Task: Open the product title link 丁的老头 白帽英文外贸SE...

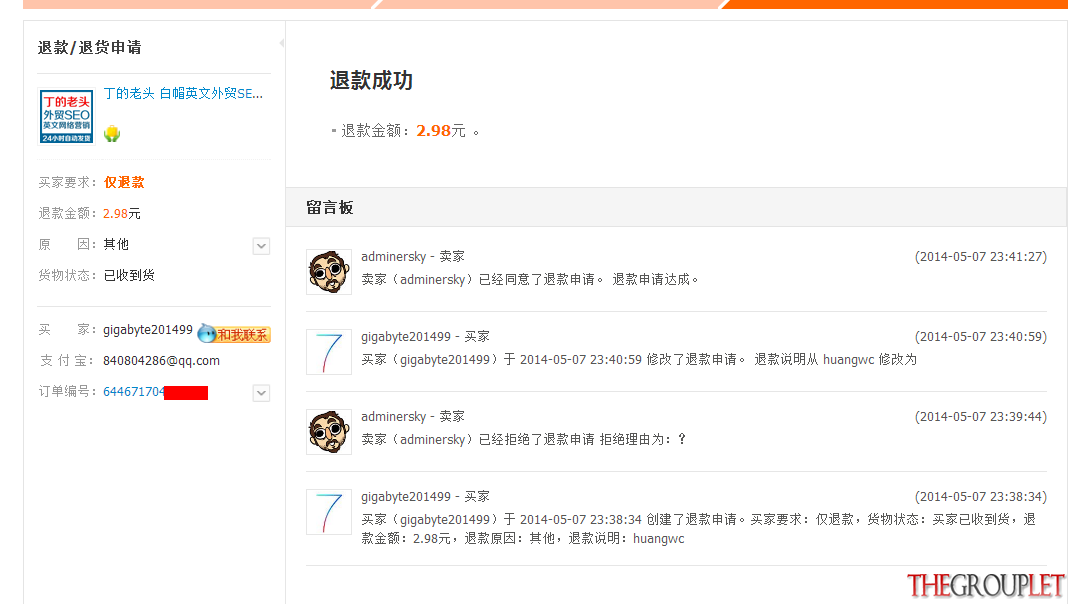Action: click(183, 94)
